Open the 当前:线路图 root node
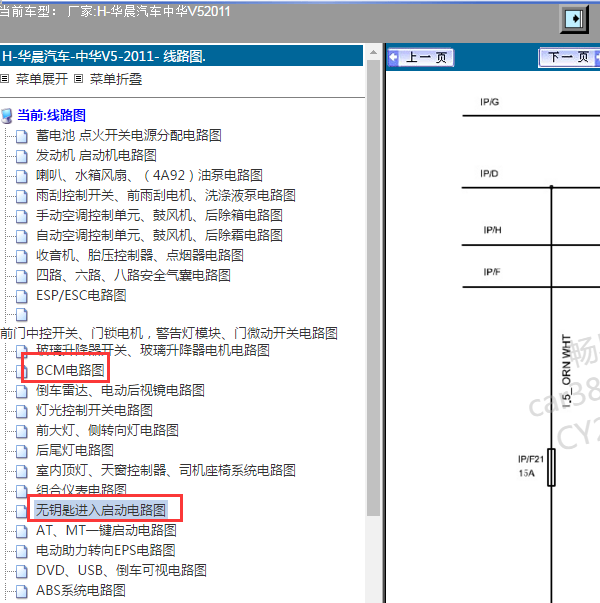 [x=51, y=115]
